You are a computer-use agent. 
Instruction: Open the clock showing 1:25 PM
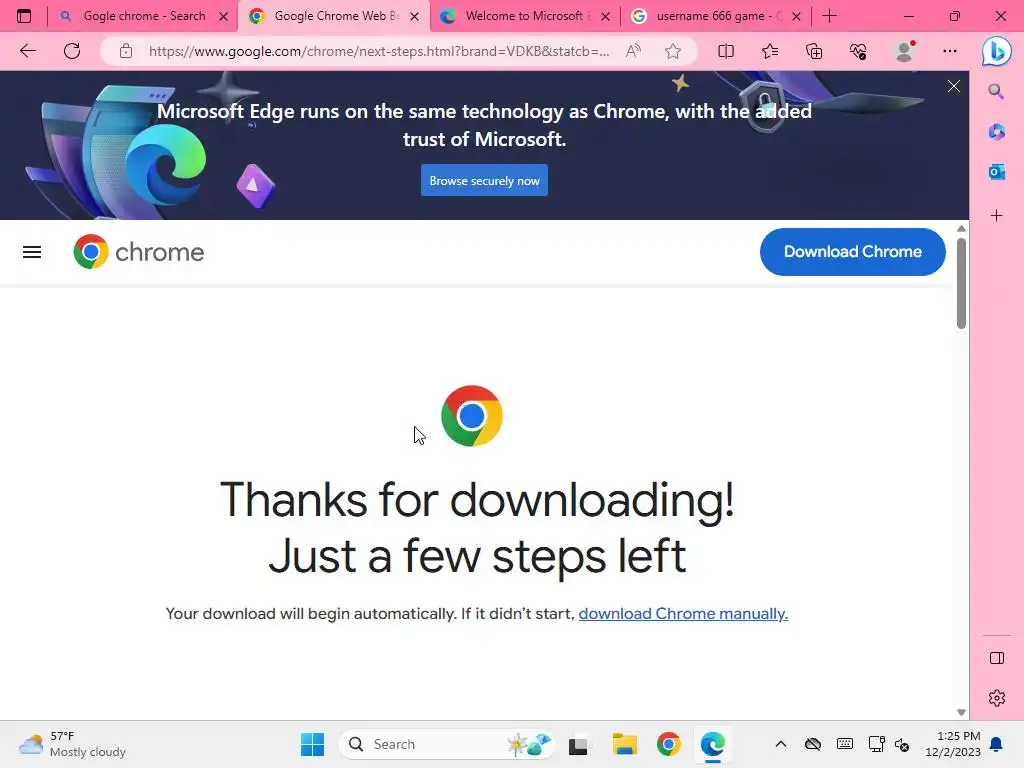(x=953, y=744)
